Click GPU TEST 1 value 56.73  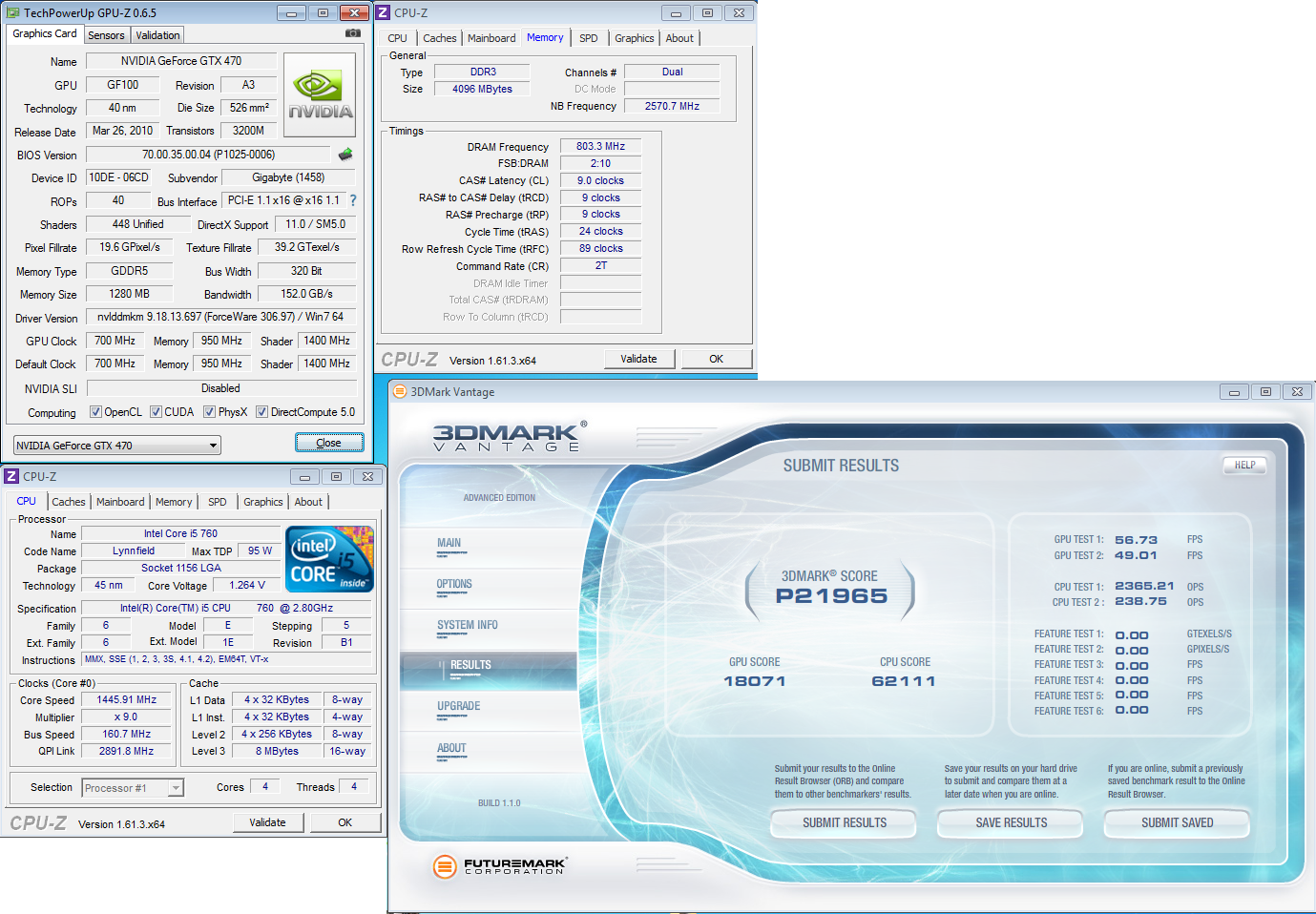[x=1137, y=540]
